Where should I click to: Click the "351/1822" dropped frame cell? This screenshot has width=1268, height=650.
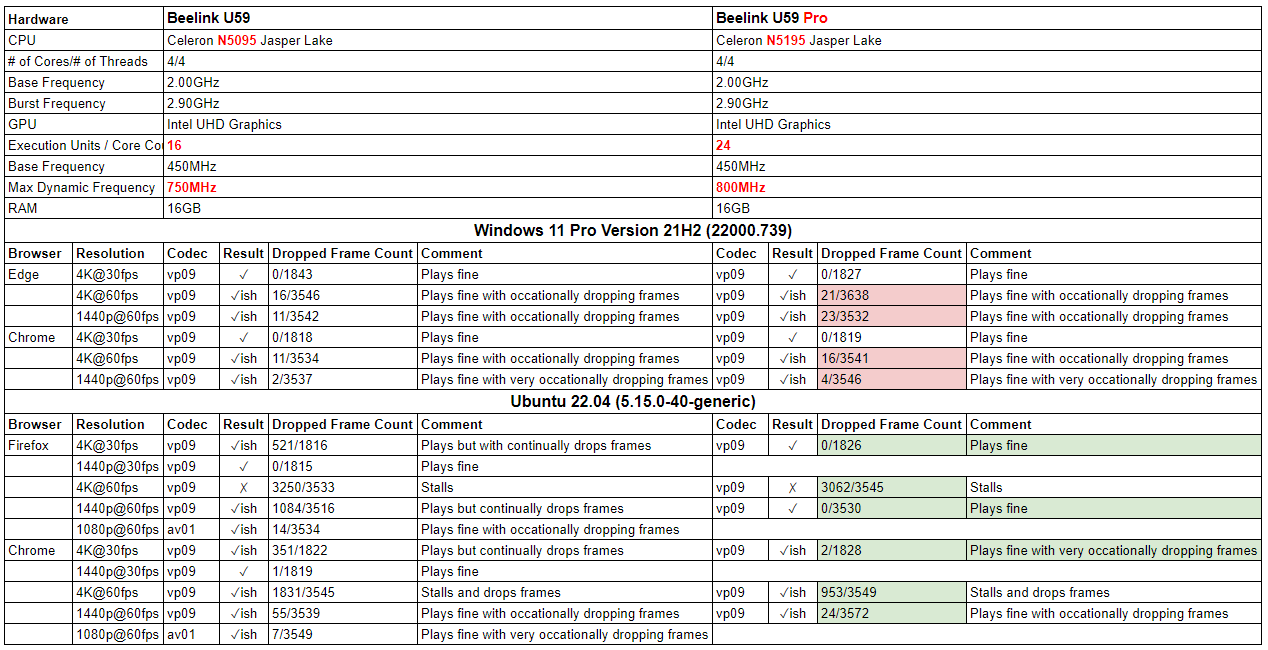pos(344,551)
